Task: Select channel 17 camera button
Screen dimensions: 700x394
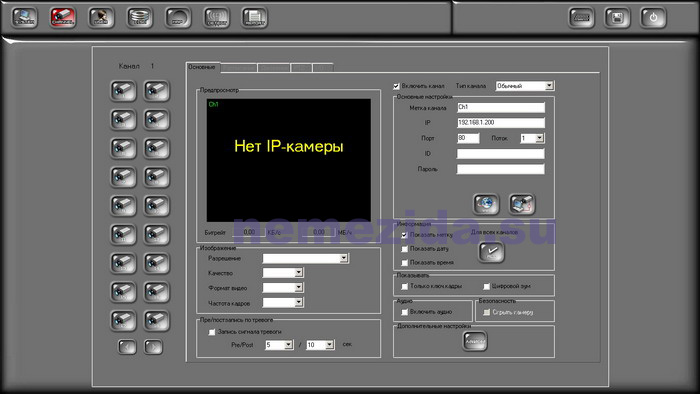Action: click(123, 320)
